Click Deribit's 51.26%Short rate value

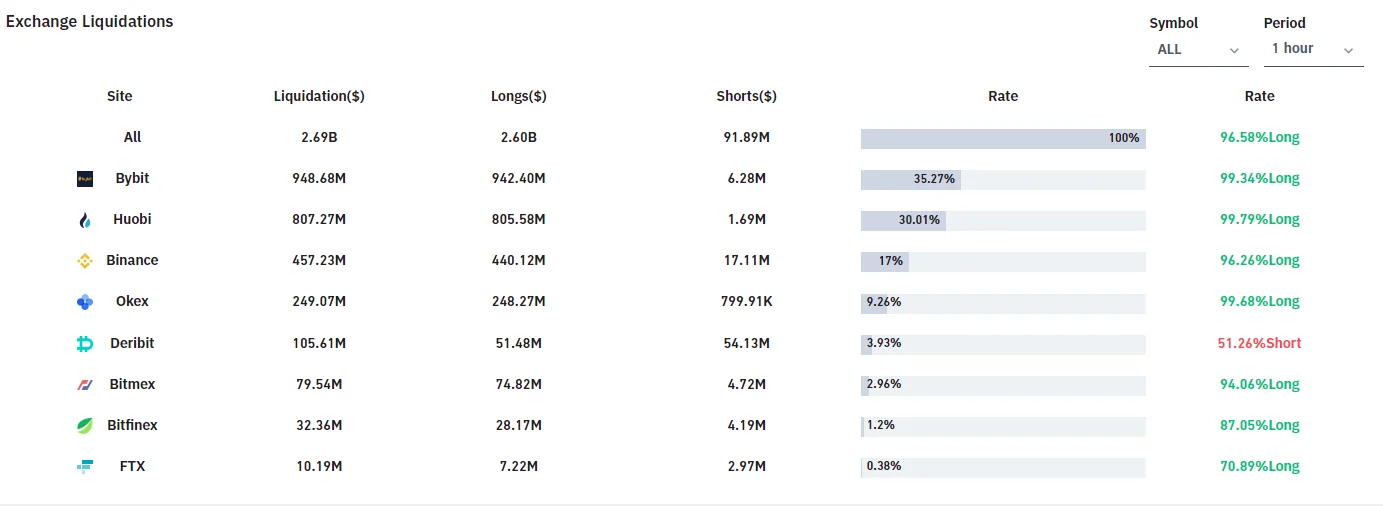[x=1259, y=343]
